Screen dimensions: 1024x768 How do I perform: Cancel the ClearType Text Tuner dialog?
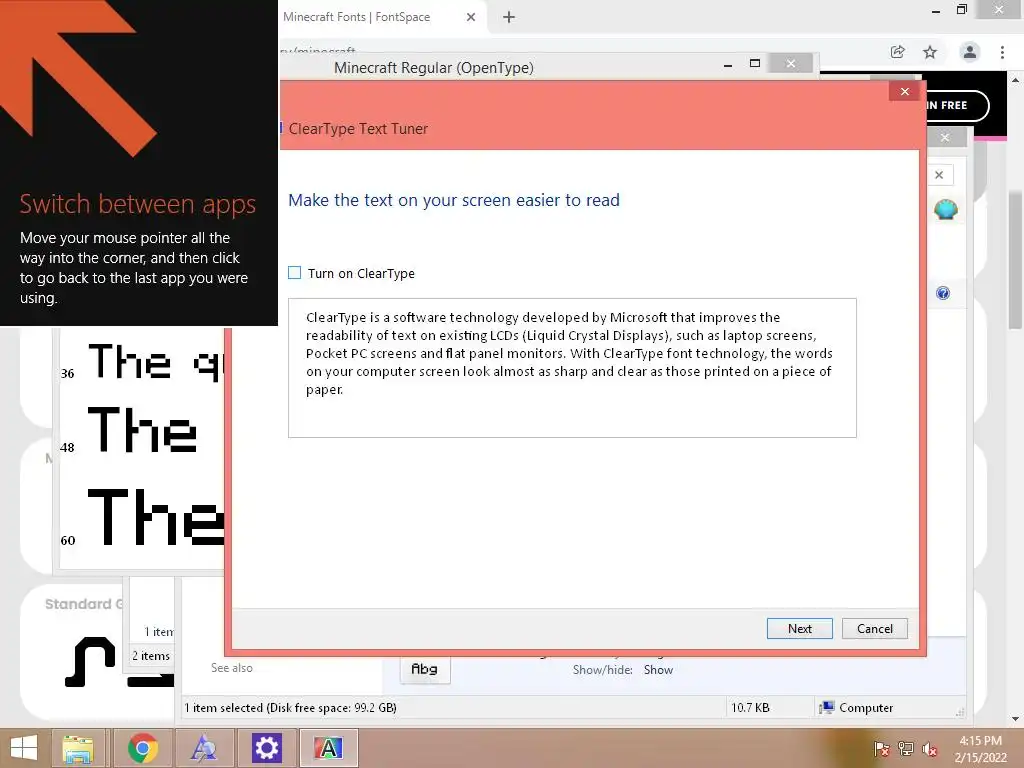click(874, 628)
